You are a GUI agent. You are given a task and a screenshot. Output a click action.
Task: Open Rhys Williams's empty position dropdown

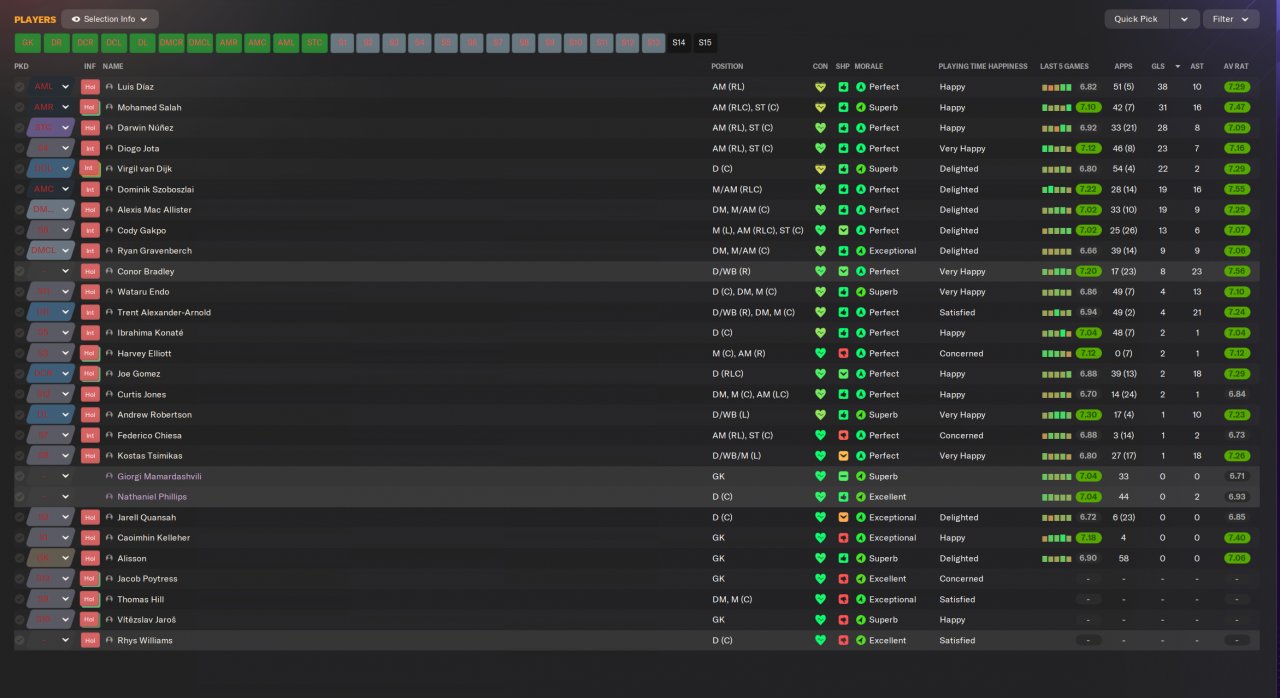coord(52,640)
